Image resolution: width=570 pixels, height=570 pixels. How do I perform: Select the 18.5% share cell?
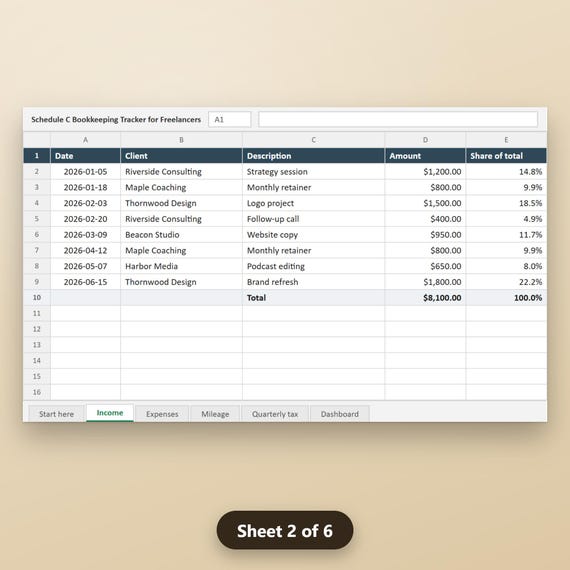pos(506,203)
